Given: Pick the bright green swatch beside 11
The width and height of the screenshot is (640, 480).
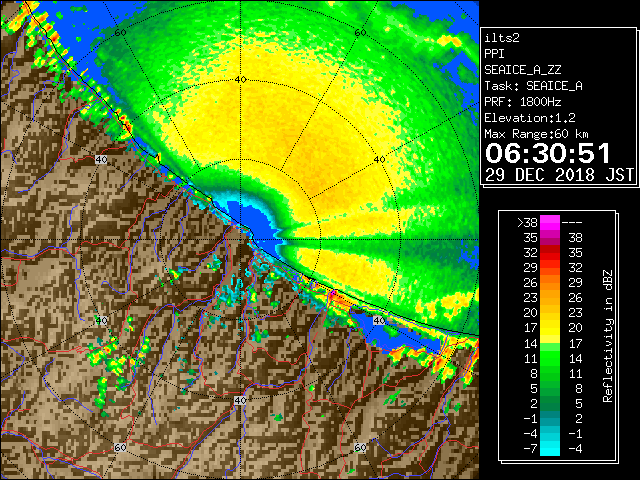Looking at the screenshot, I should [550, 358].
